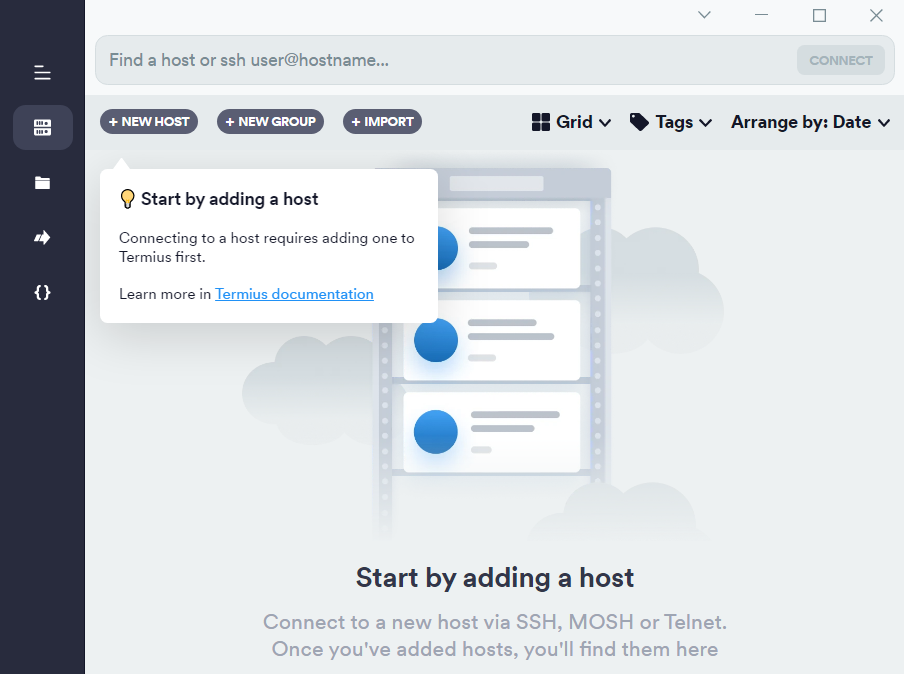Open the title bar chevron dropdown
The image size is (904, 674).
[x=704, y=15]
